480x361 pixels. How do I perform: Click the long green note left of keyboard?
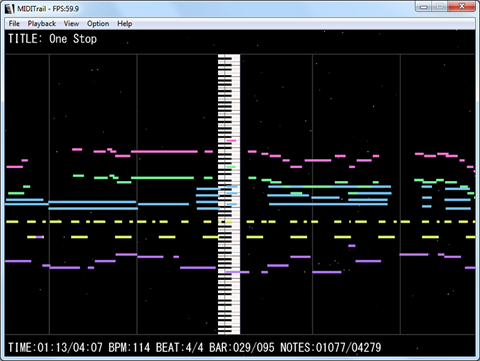[x=162, y=178]
